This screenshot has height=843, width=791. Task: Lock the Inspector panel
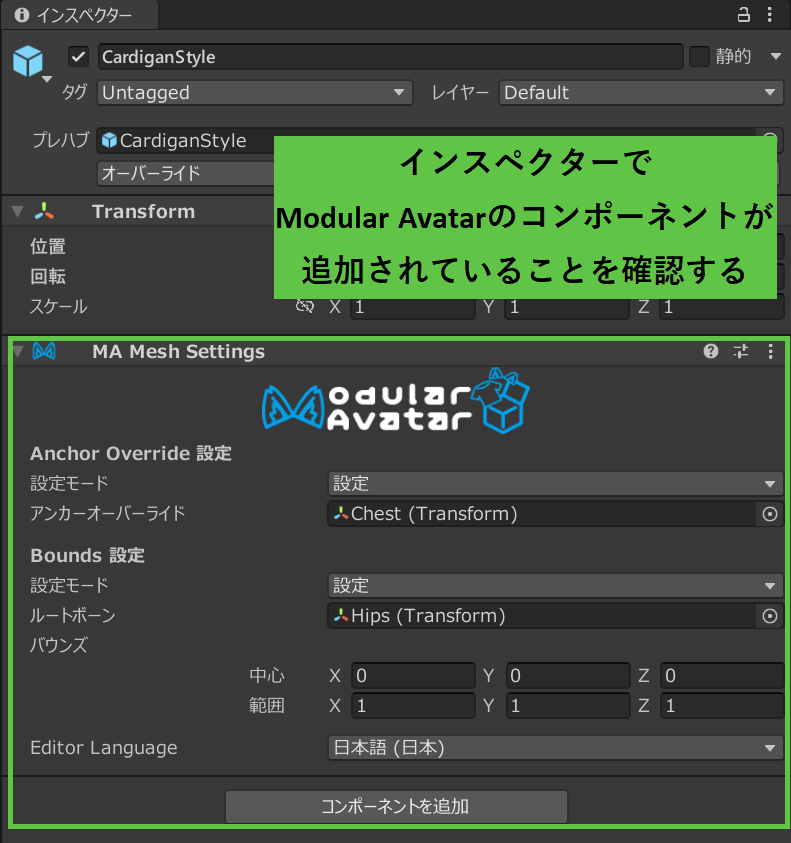coord(743,15)
